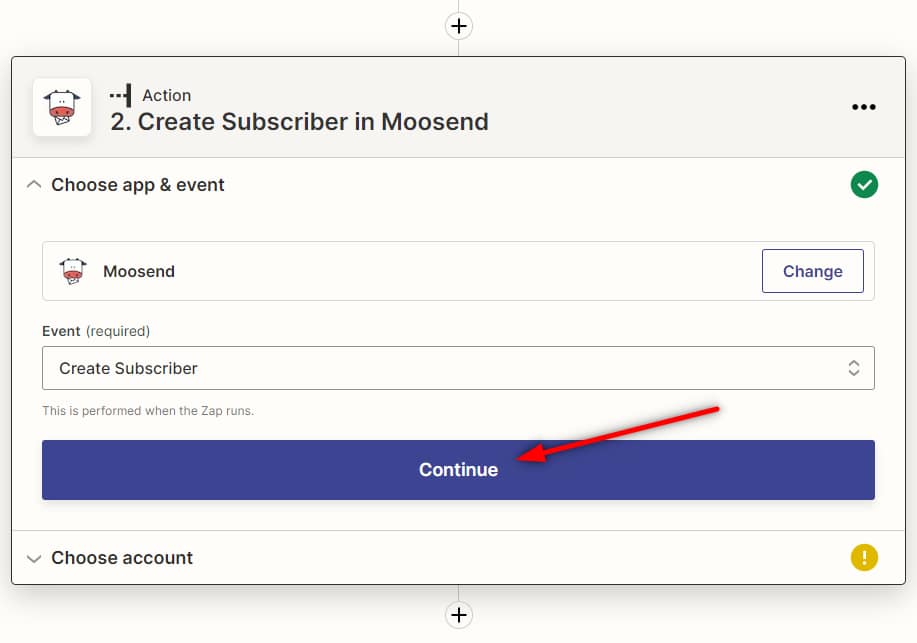The width and height of the screenshot is (917, 643).
Task: Collapse the Choose app & event section
Action: tap(34, 185)
